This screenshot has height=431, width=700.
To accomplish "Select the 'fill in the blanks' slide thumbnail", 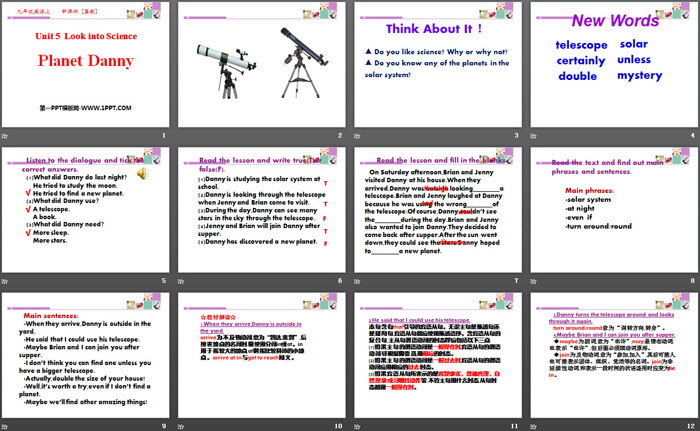I will 438,210.
